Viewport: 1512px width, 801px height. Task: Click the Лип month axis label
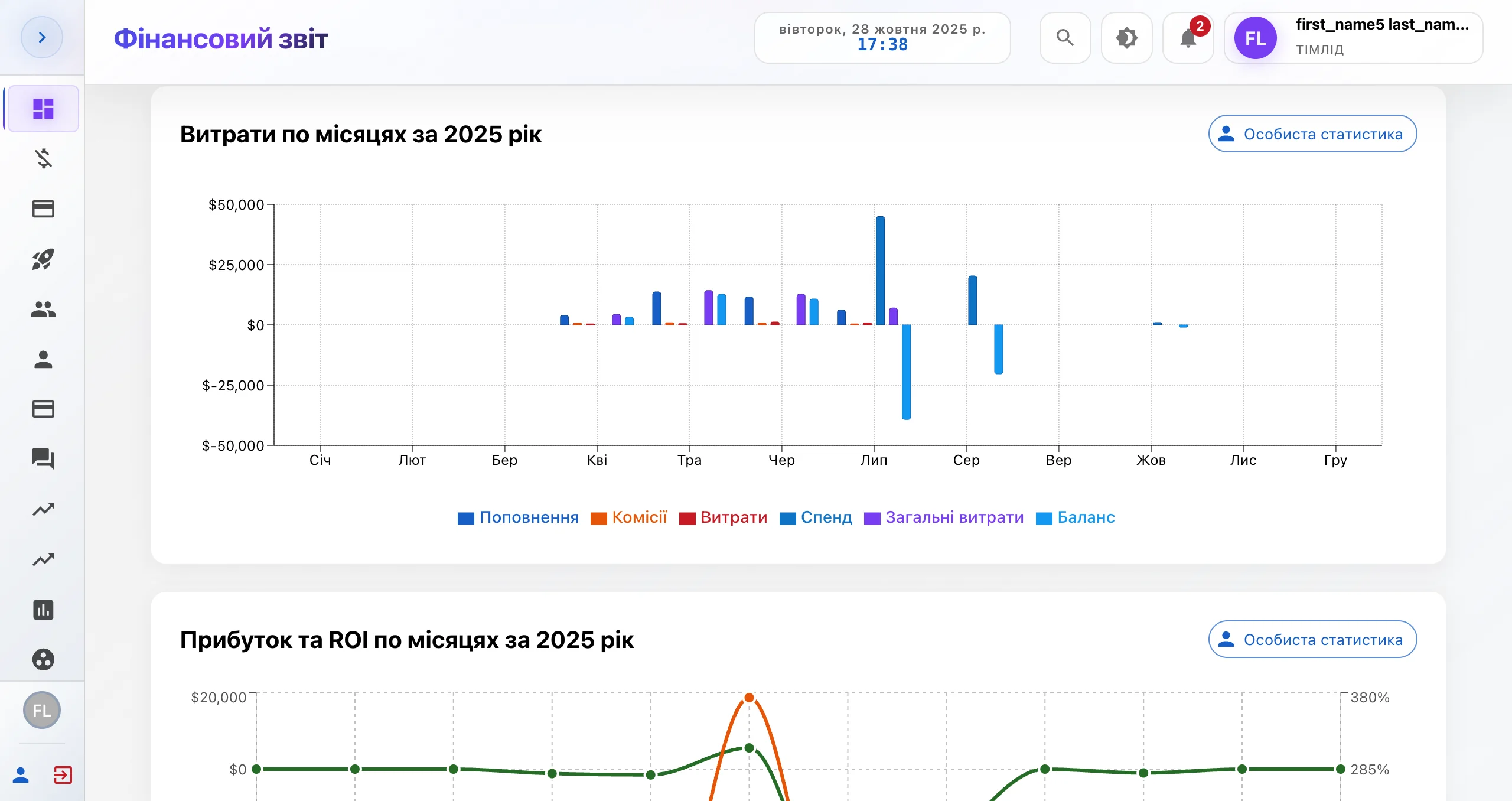click(x=874, y=460)
